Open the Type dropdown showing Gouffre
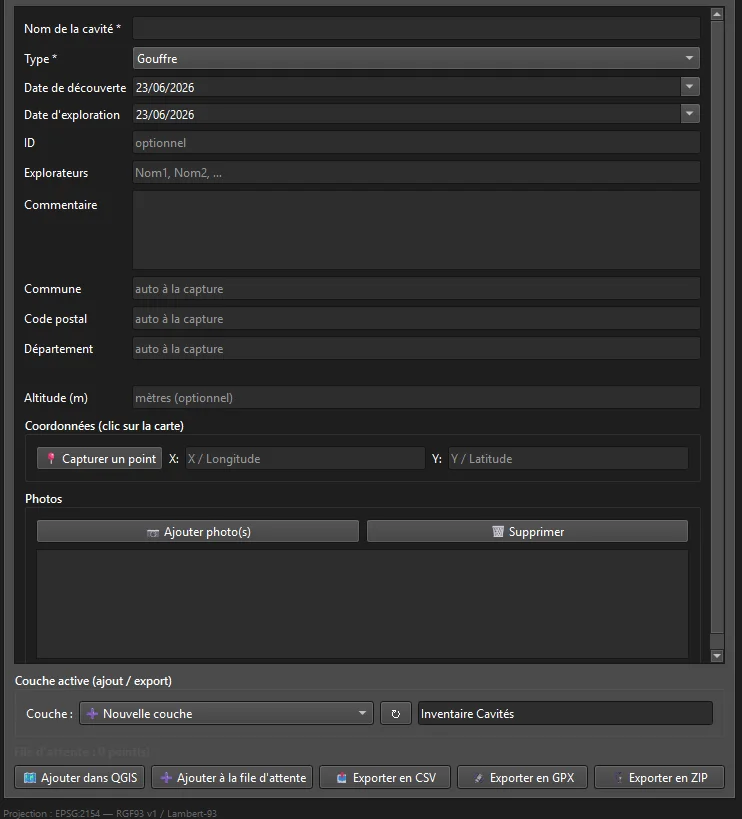This screenshot has height=819, width=742. (x=416, y=58)
